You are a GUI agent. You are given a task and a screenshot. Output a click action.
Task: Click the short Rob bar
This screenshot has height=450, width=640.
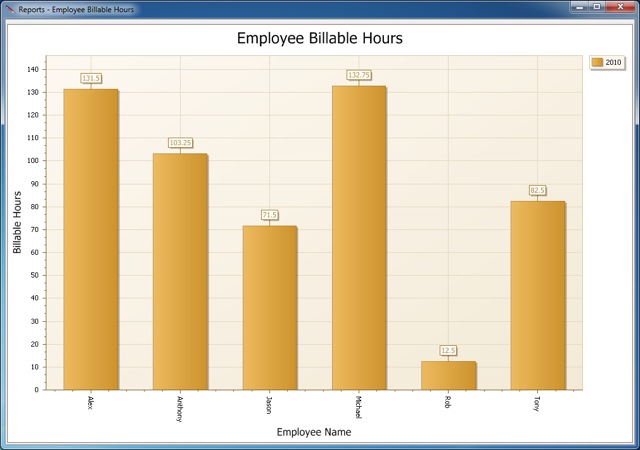point(448,376)
